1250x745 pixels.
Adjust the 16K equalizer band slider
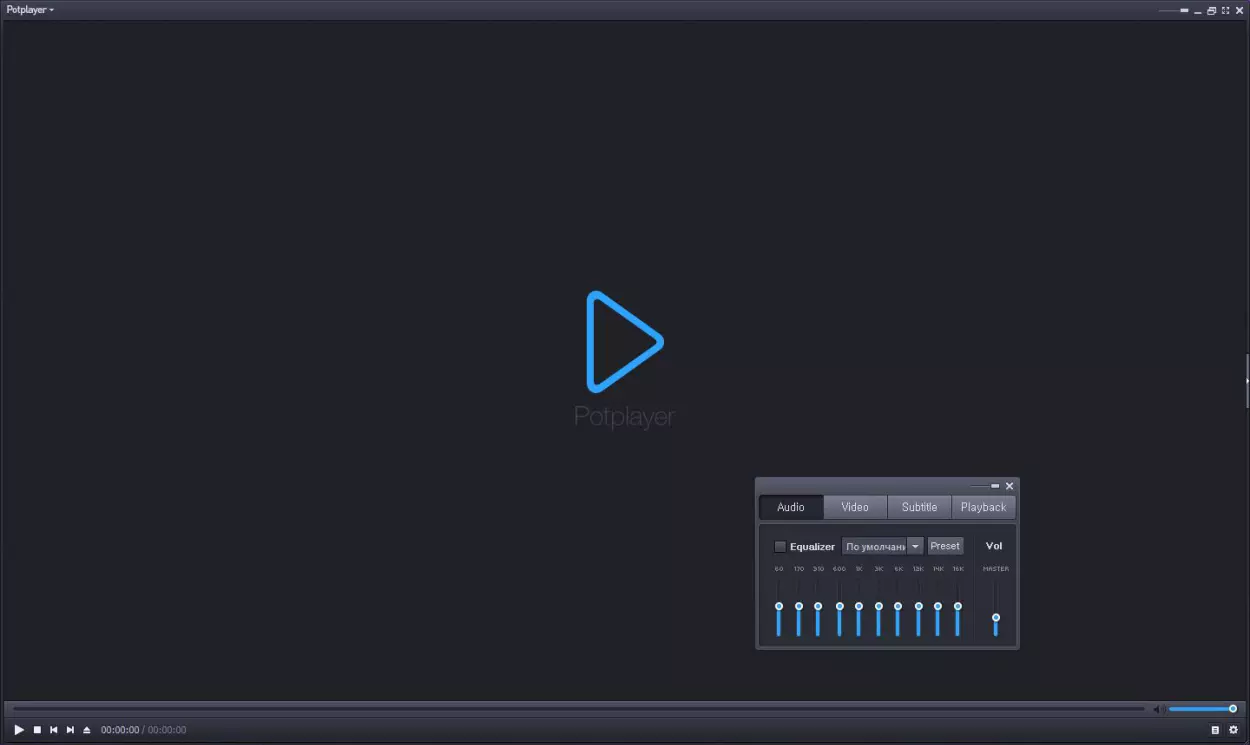[x=958, y=606]
